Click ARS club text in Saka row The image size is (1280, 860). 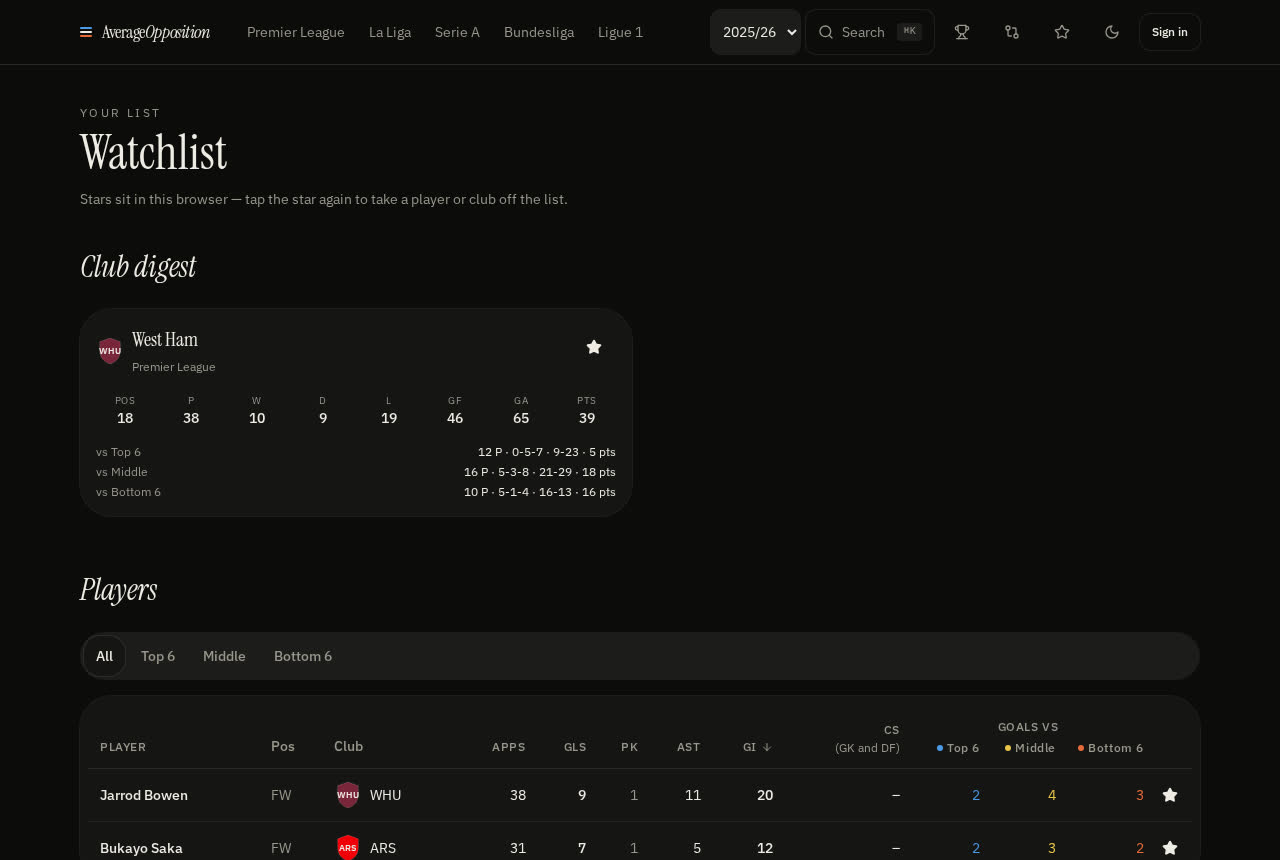(x=383, y=848)
